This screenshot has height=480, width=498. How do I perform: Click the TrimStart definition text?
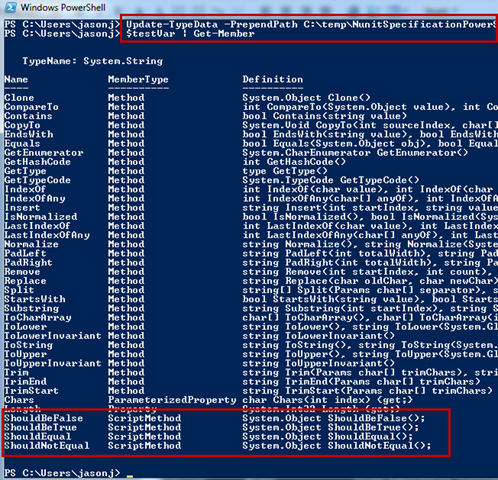click(367, 391)
